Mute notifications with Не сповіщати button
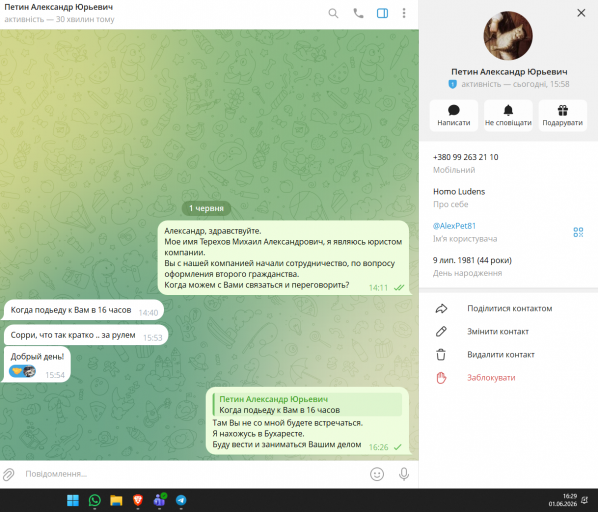Viewport: 598px width, 512px height. [x=508, y=116]
